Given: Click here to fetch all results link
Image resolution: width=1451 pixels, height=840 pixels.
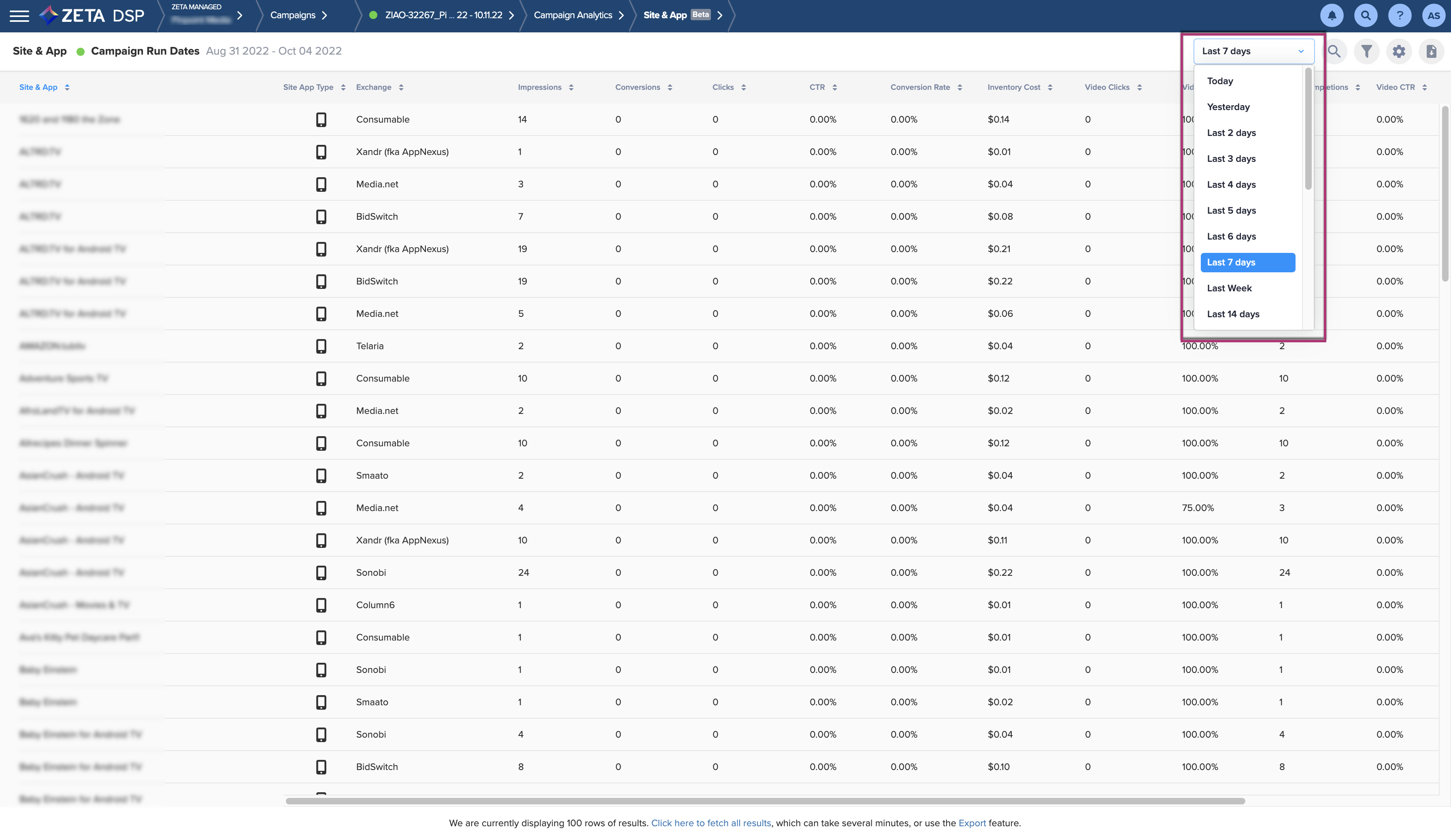Looking at the screenshot, I should (711, 823).
